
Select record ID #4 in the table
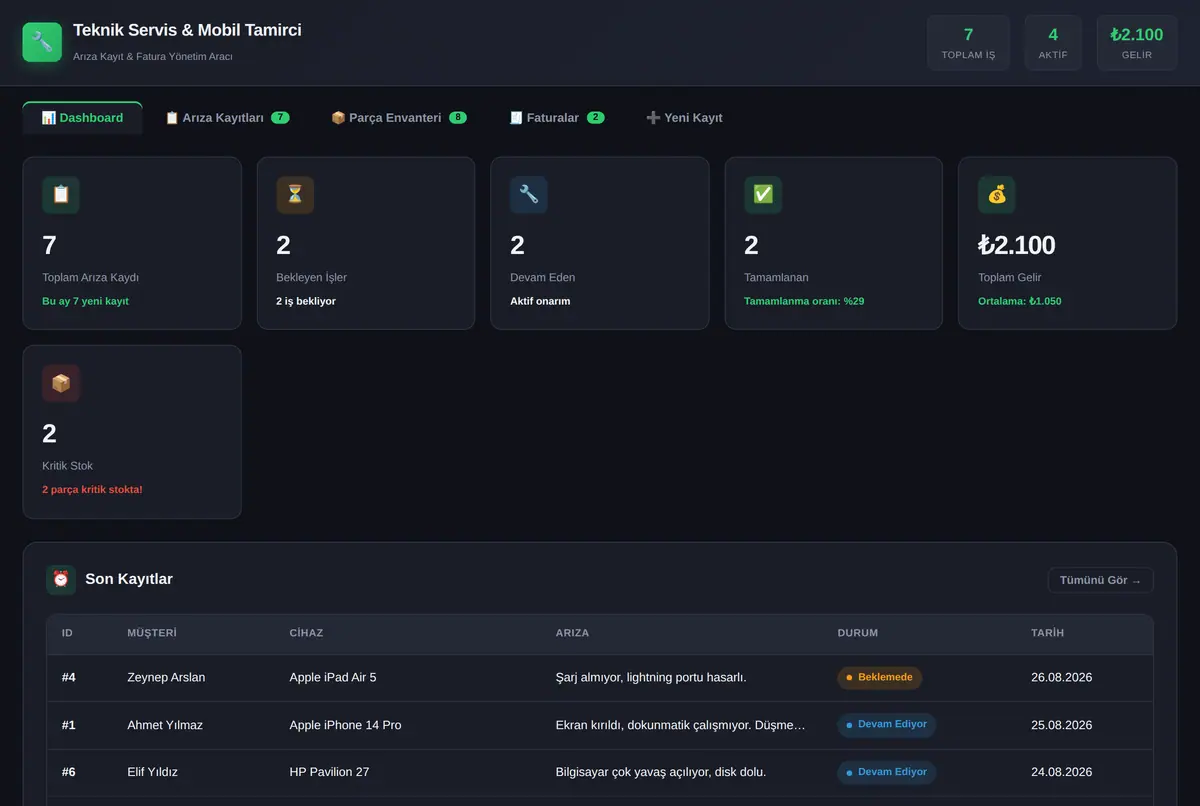click(69, 678)
